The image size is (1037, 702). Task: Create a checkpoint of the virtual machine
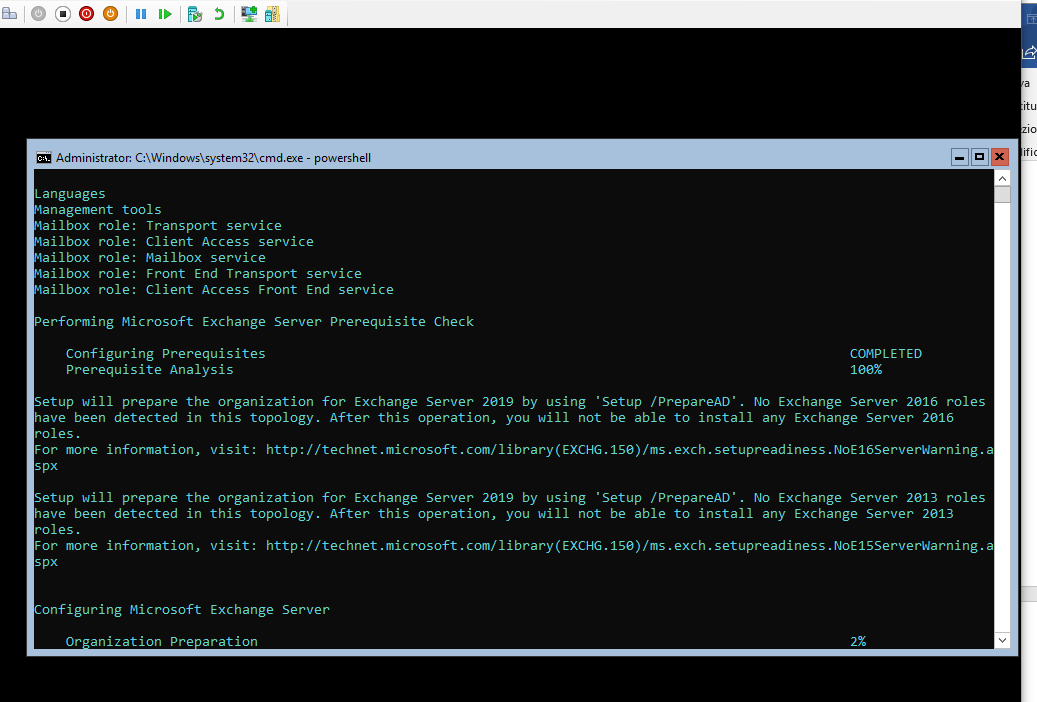194,13
